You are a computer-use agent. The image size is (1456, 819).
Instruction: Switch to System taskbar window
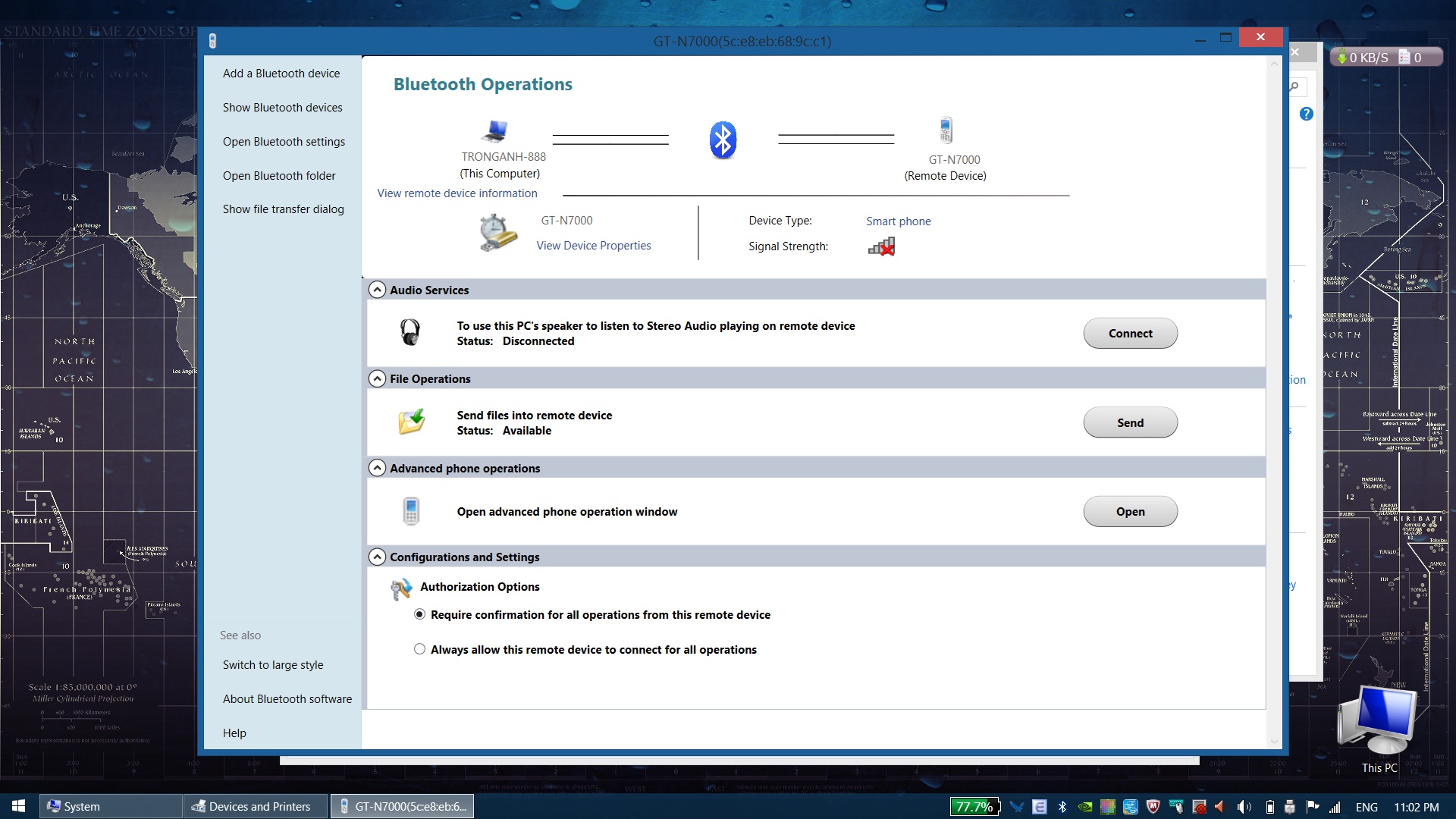[x=111, y=806]
